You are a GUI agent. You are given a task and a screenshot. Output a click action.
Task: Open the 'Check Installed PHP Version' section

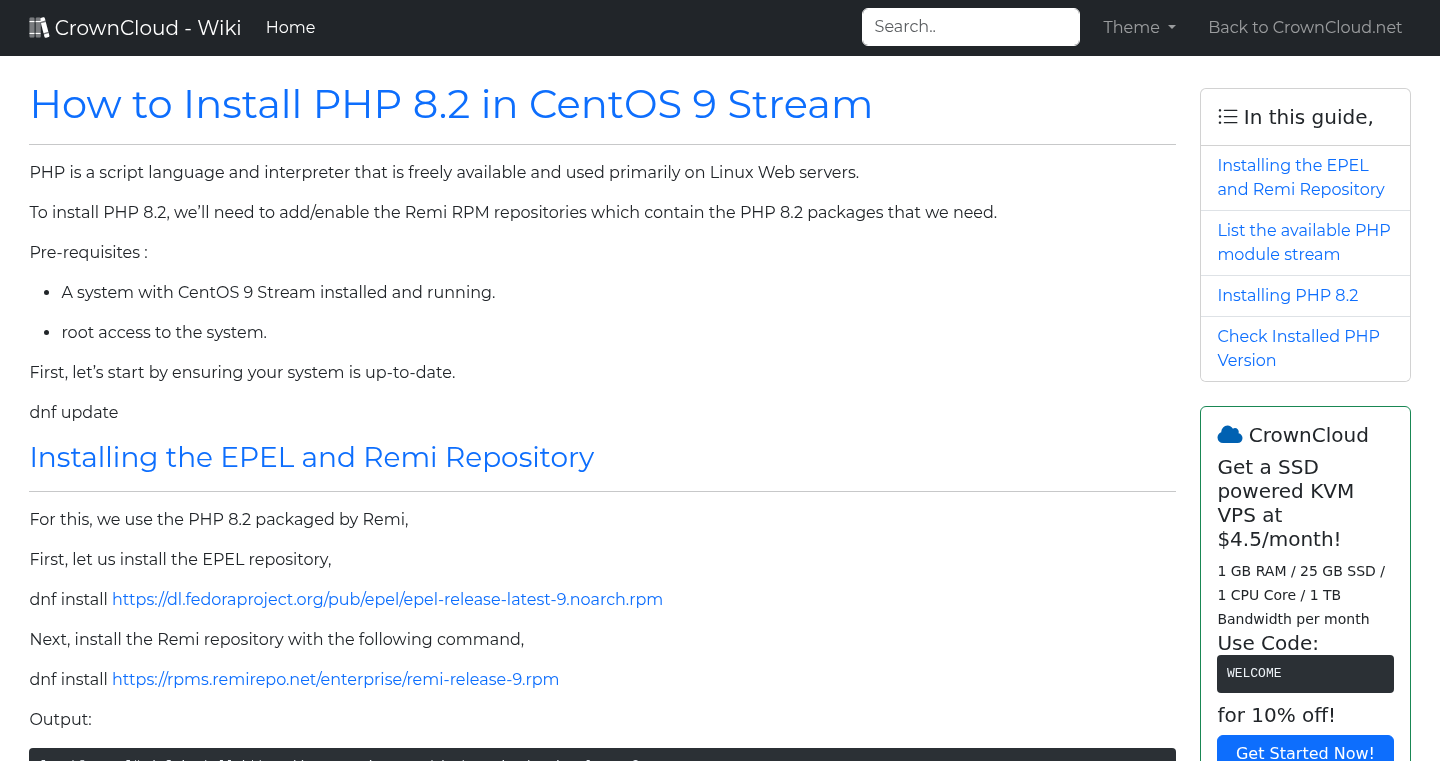tap(1298, 348)
